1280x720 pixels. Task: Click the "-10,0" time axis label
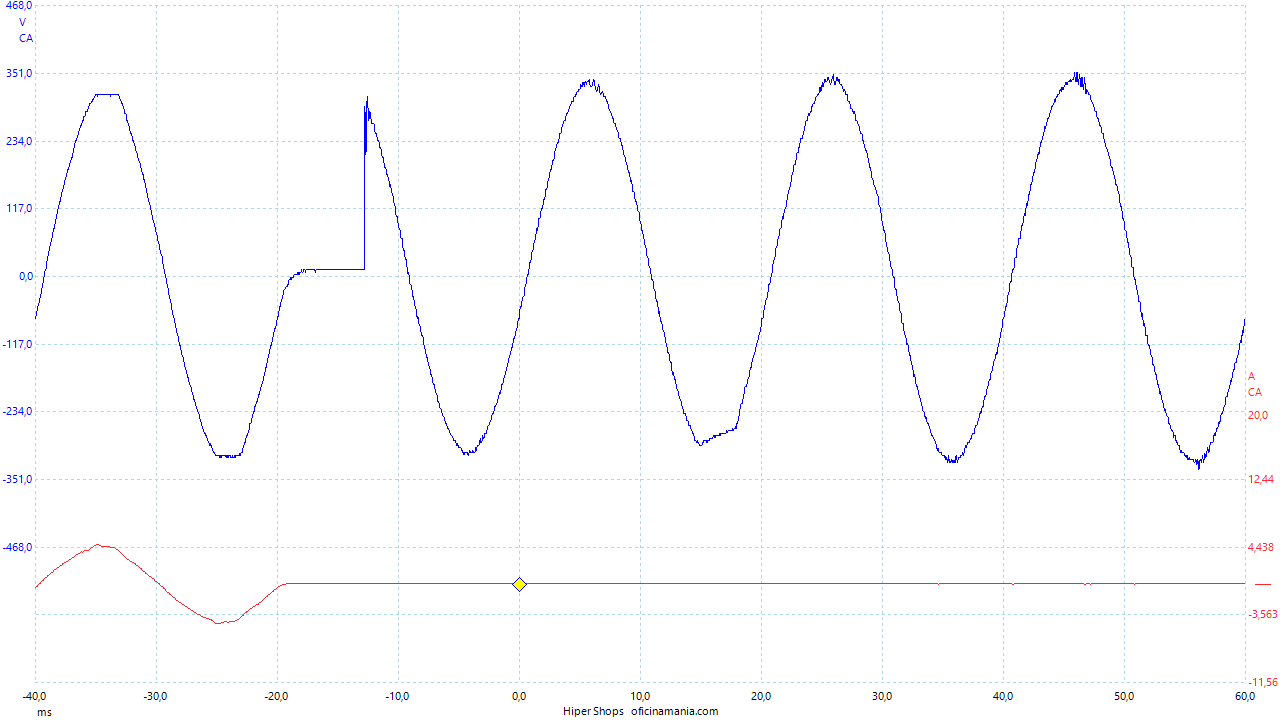[398, 696]
